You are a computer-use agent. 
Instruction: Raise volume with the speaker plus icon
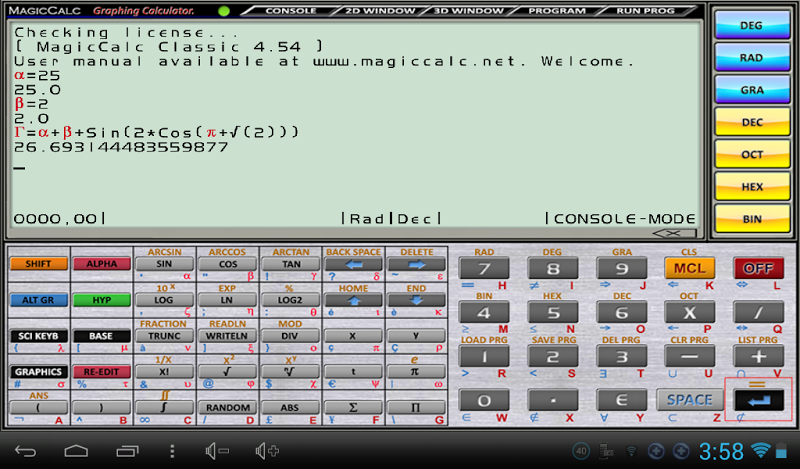[267, 451]
